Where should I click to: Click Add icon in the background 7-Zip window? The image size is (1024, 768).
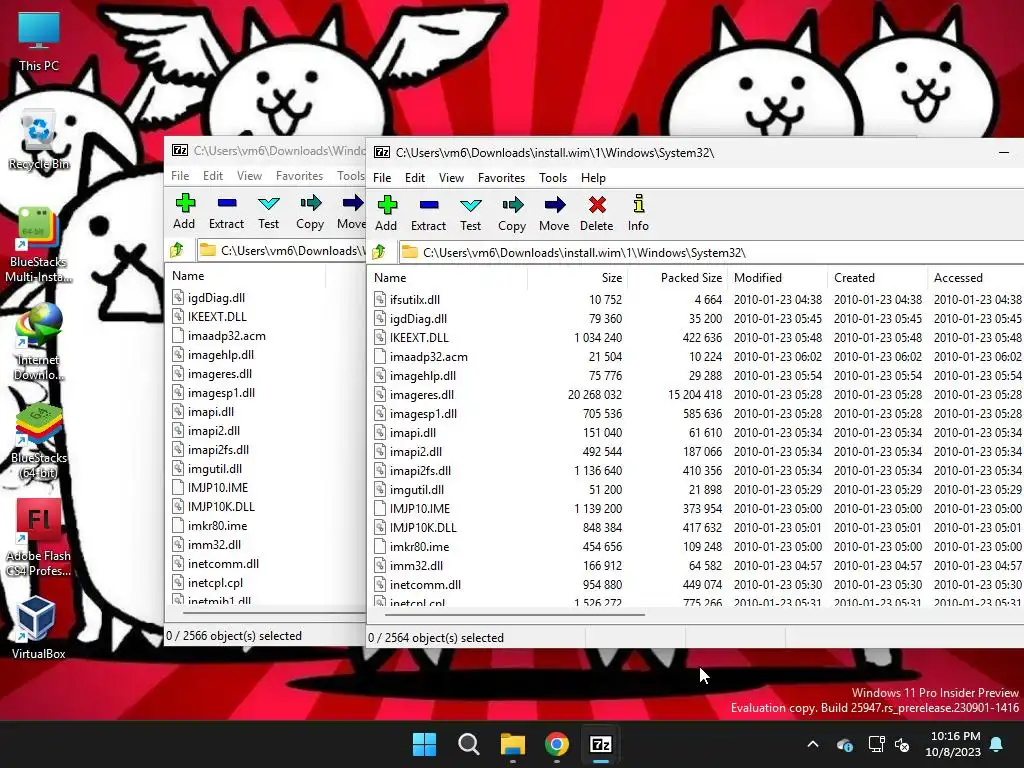pyautogui.click(x=184, y=211)
